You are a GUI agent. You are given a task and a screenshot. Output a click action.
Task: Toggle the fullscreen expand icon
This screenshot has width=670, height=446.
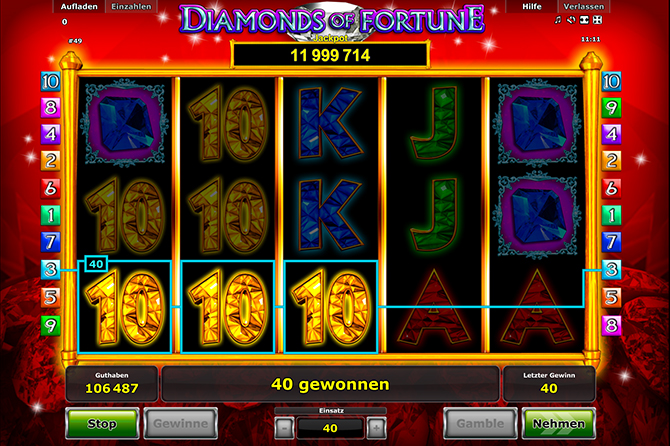point(597,20)
